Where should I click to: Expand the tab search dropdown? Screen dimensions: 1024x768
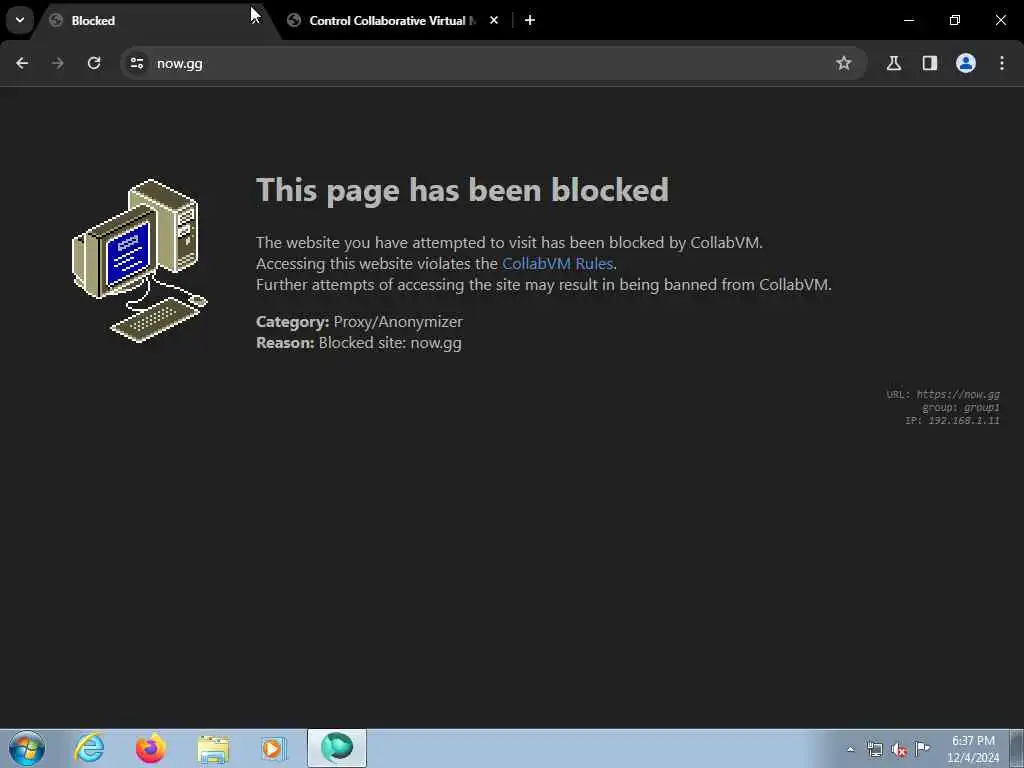tap(20, 20)
